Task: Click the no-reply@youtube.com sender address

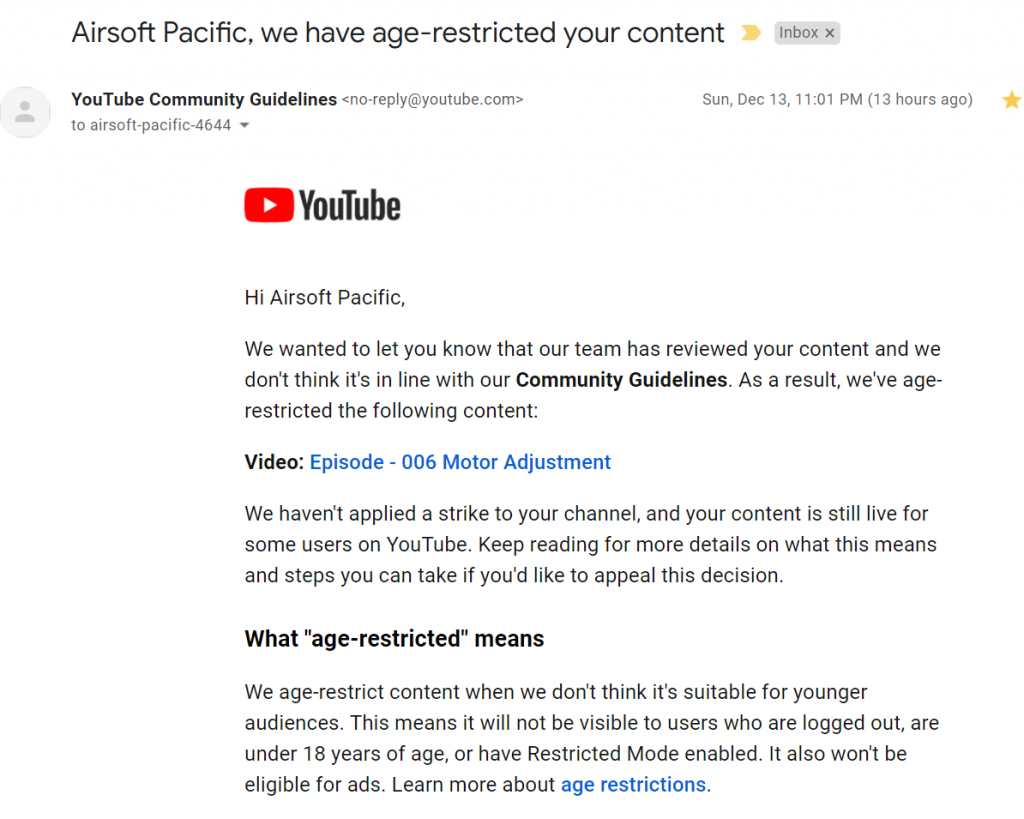Action: (x=432, y=99)
